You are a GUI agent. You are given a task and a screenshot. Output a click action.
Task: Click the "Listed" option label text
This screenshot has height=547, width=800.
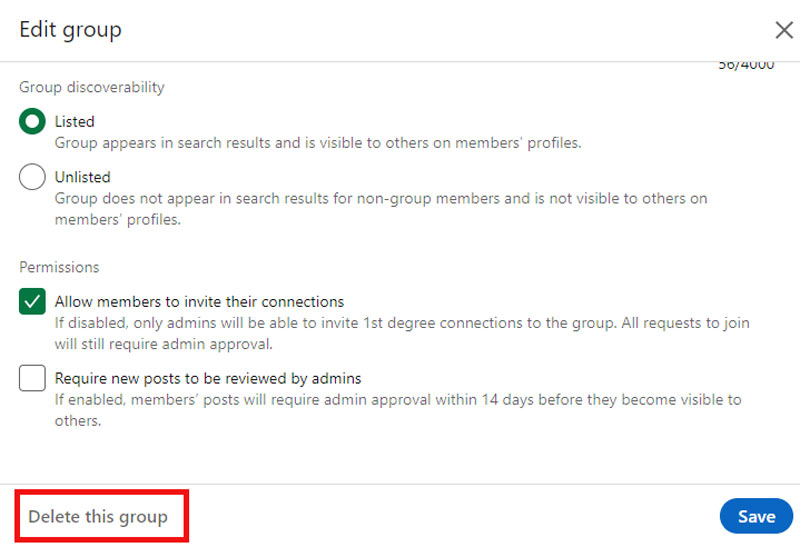(x=75, y=121)
